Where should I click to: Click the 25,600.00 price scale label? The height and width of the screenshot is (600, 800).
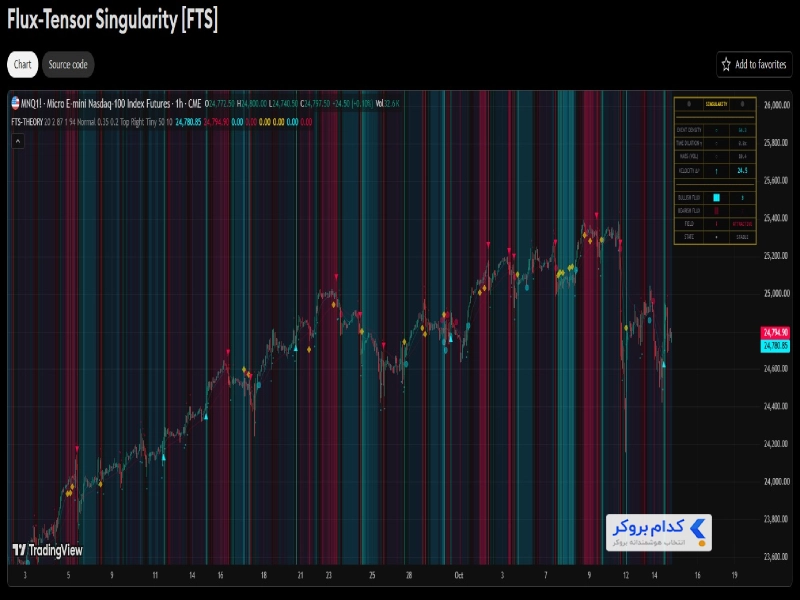(x=777, y=181)
